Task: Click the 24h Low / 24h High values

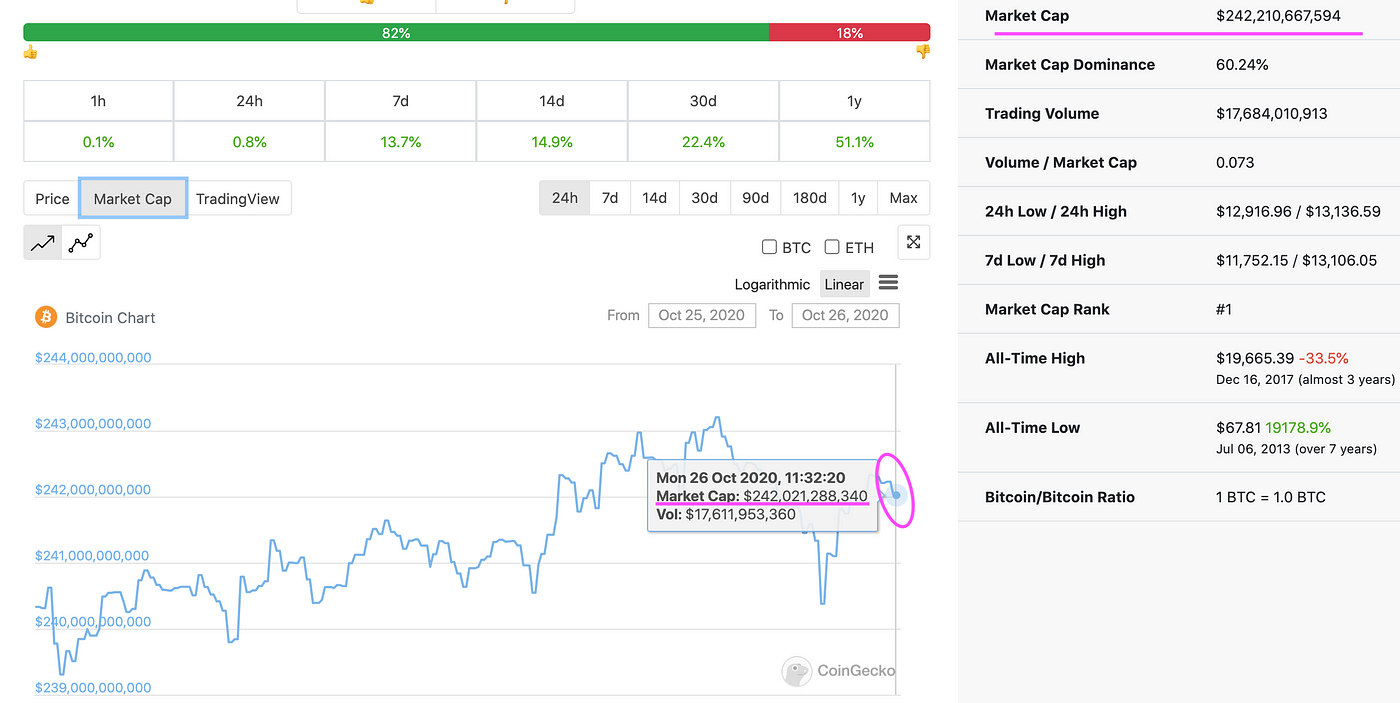Action: pyautogui.click(x=1298, y=211)
